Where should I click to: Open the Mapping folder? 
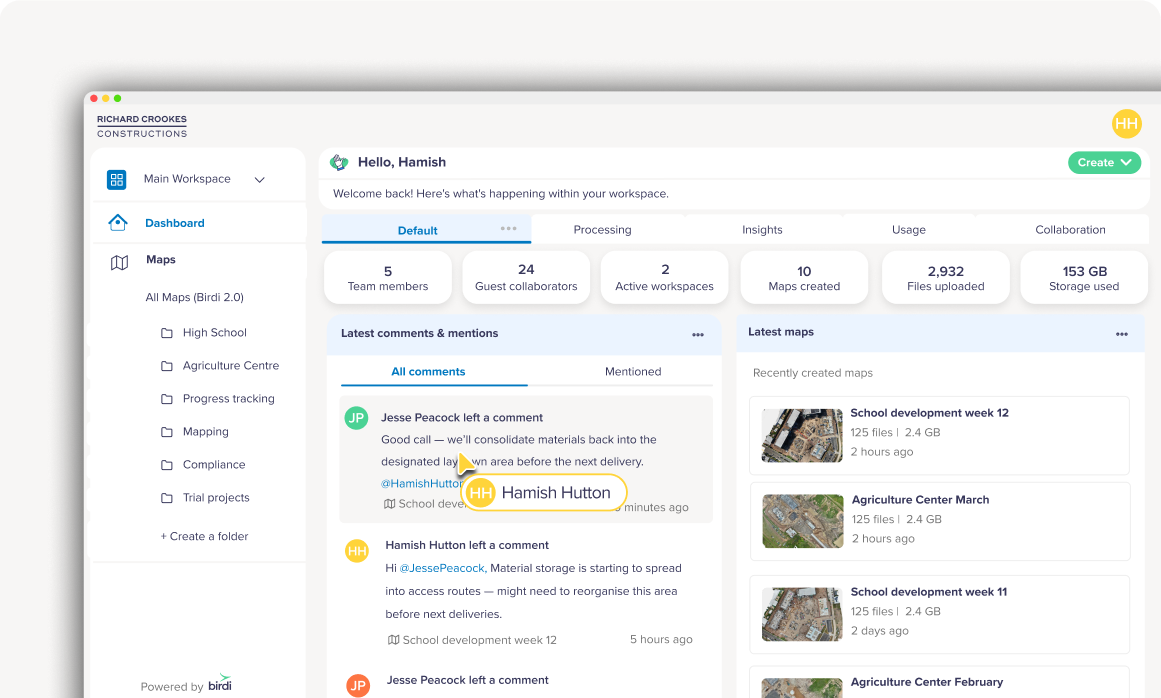(x=206, y=432)
